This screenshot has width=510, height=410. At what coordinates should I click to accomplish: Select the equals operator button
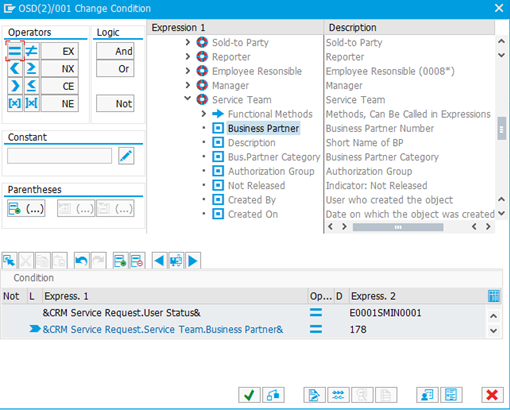pyautogui.click(x=15, y=51)
